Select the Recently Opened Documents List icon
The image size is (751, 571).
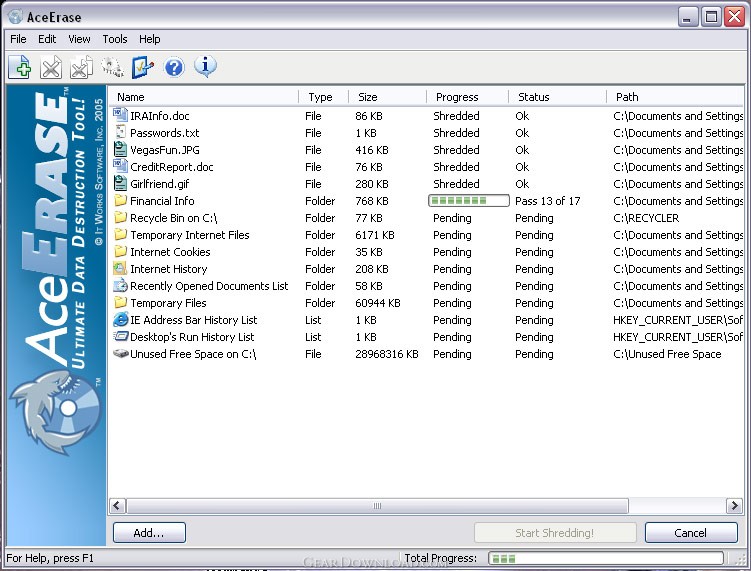click(x=120, y=286)
